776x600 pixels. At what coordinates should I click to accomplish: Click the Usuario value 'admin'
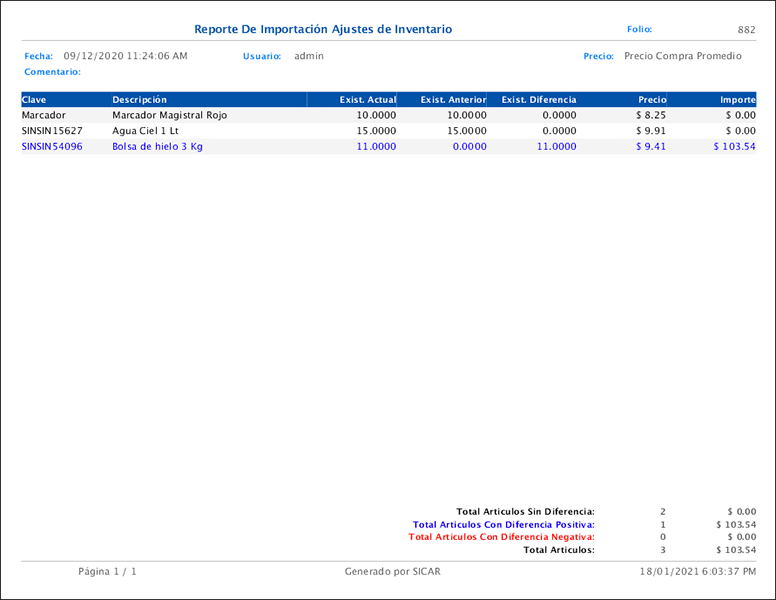point(309,57)
